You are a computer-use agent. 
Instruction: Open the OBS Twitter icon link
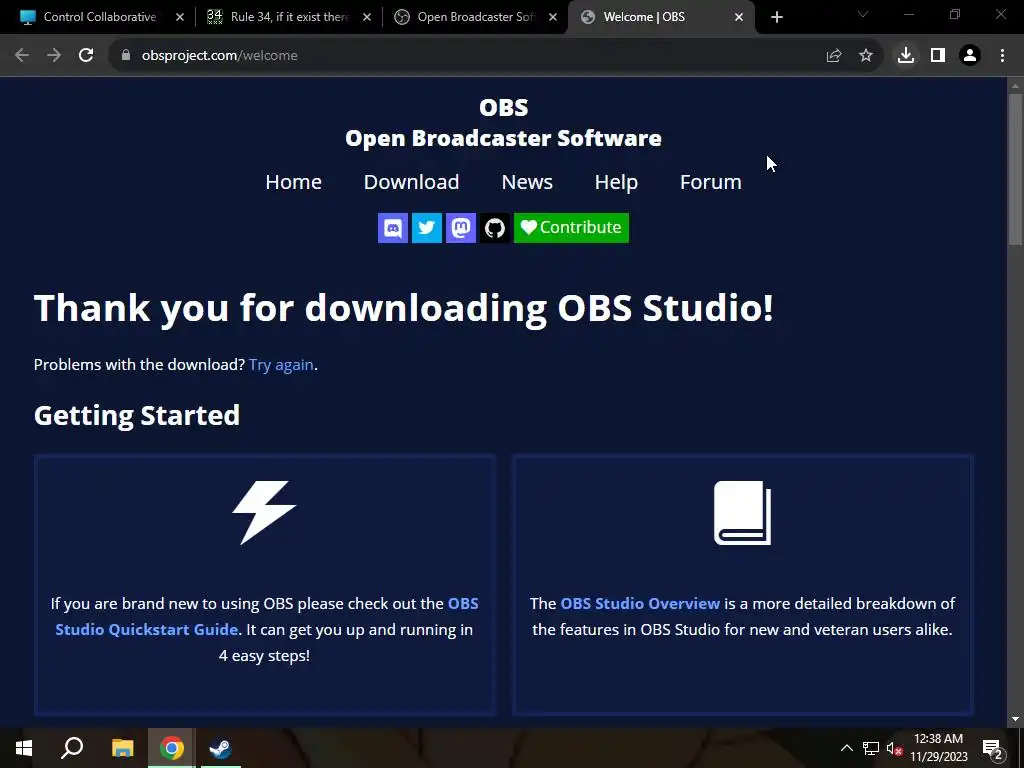pyautogui.click(x=426, y=228)
